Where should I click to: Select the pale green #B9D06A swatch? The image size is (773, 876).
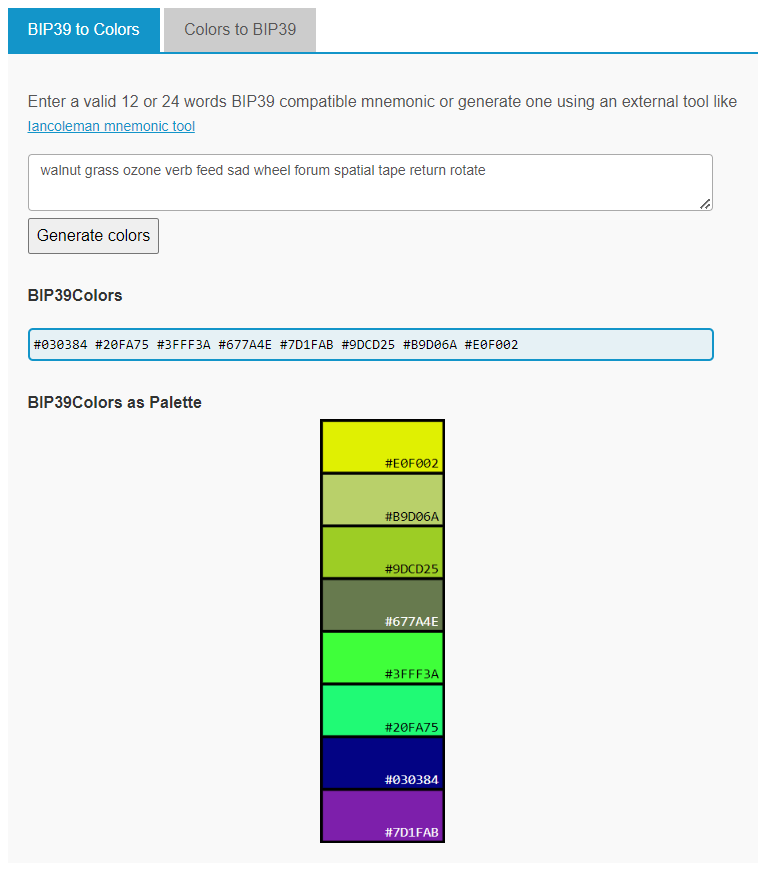[382, 499]
